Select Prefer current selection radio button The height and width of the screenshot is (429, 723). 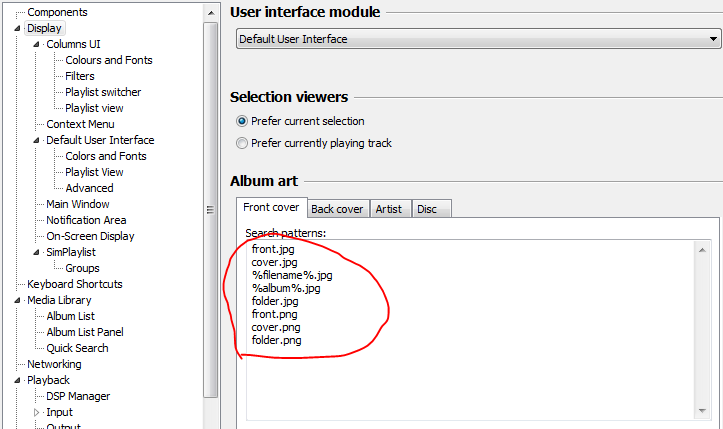pyautogui.click(x=242, y=121)
